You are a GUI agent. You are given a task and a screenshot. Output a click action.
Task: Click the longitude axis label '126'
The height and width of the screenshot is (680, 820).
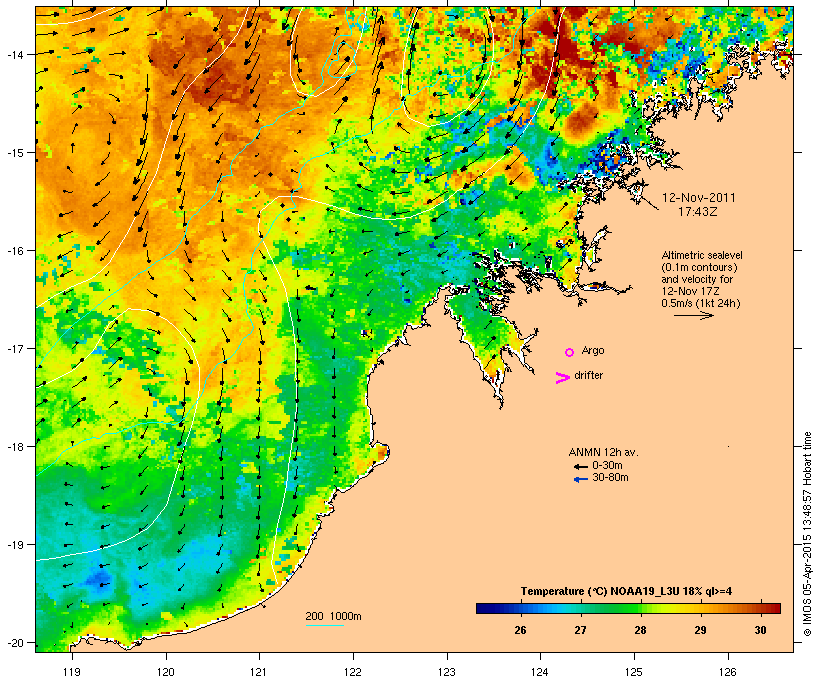pos(727,672)
